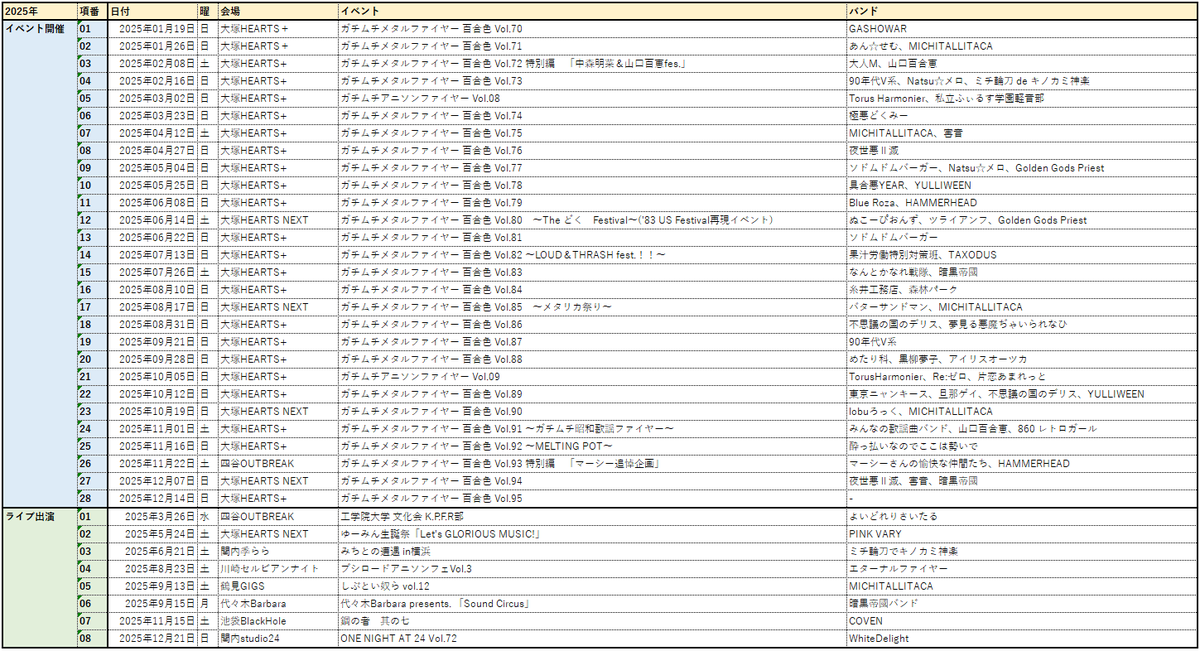Screen dimensions: 1200x651
Task: Select band cell バターサンドマン、MICHITALLITACA
Action: tap(1021, 307)
